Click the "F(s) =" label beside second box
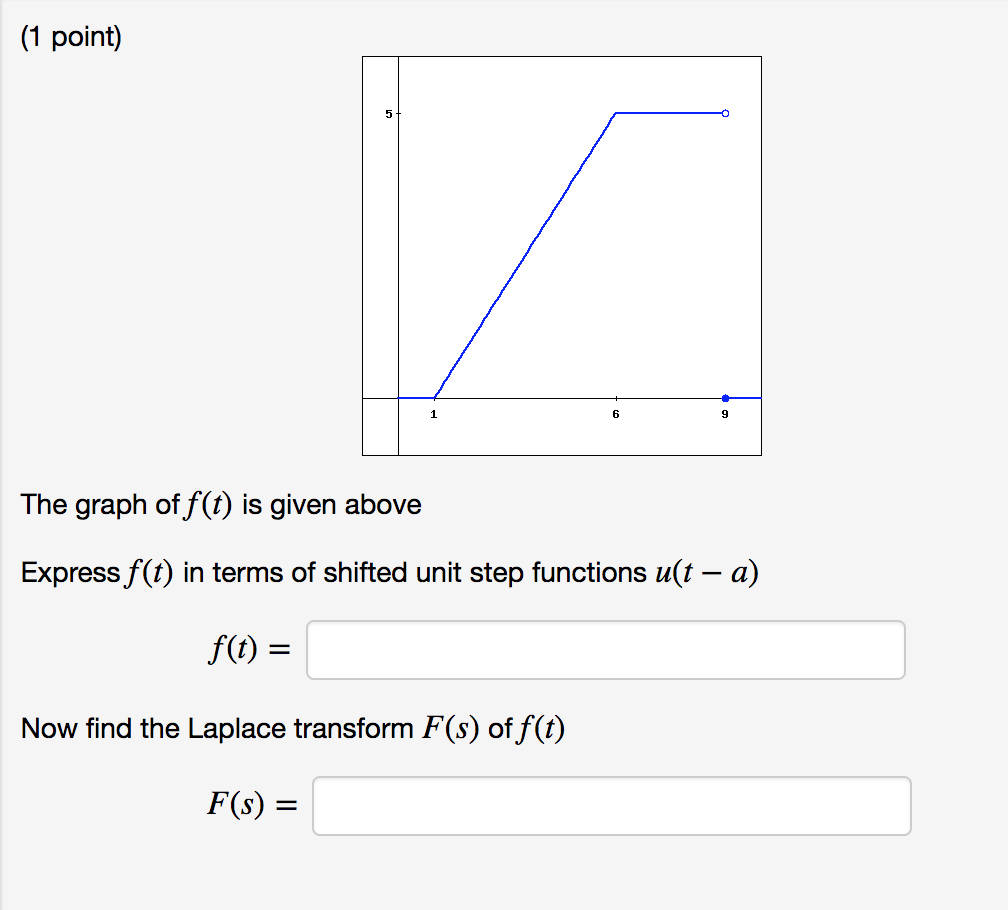The height and width of the screenshot is (910, 1008). pos(252,804)
